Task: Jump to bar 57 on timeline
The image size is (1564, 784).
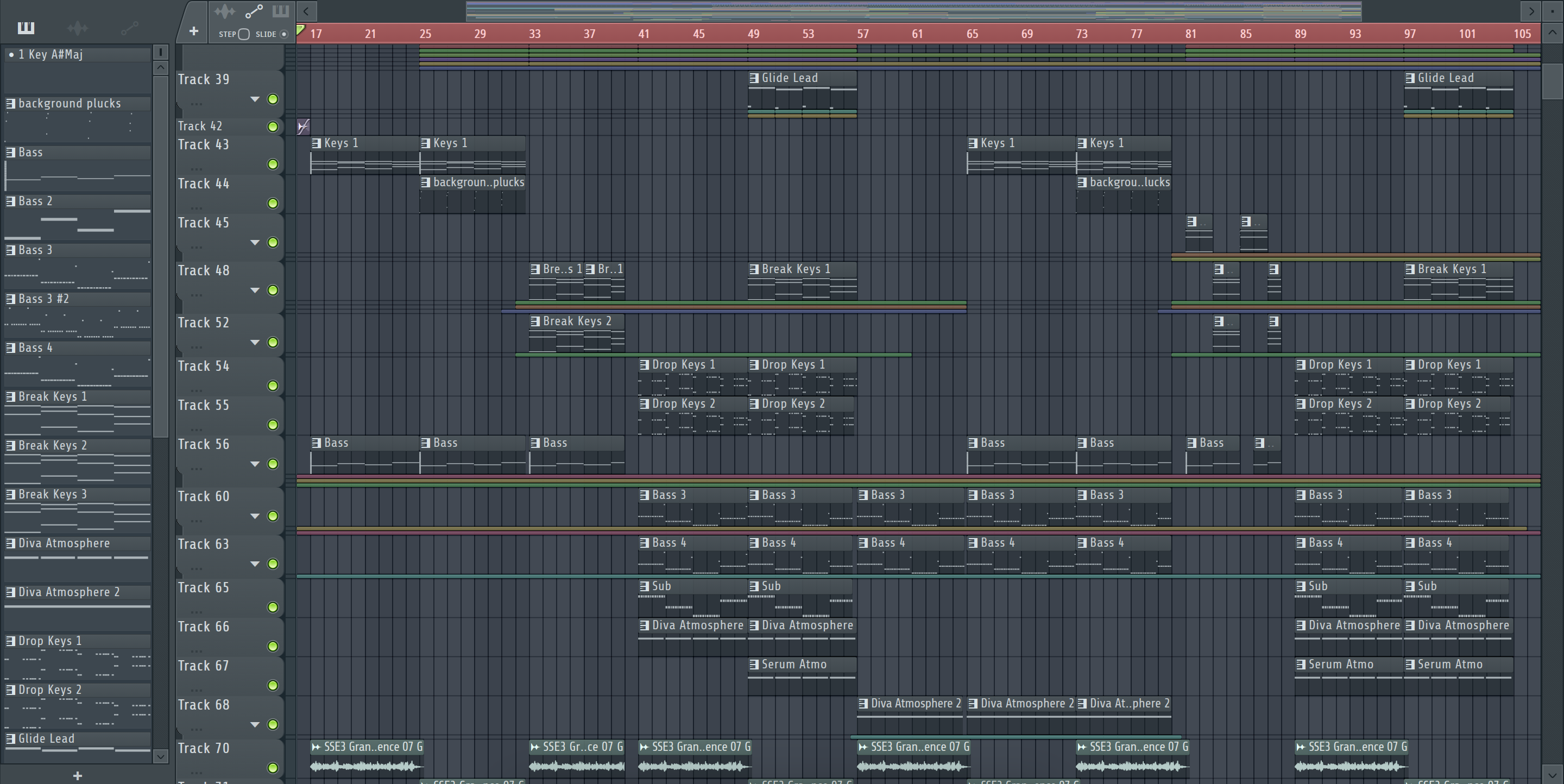Action: 862,34
